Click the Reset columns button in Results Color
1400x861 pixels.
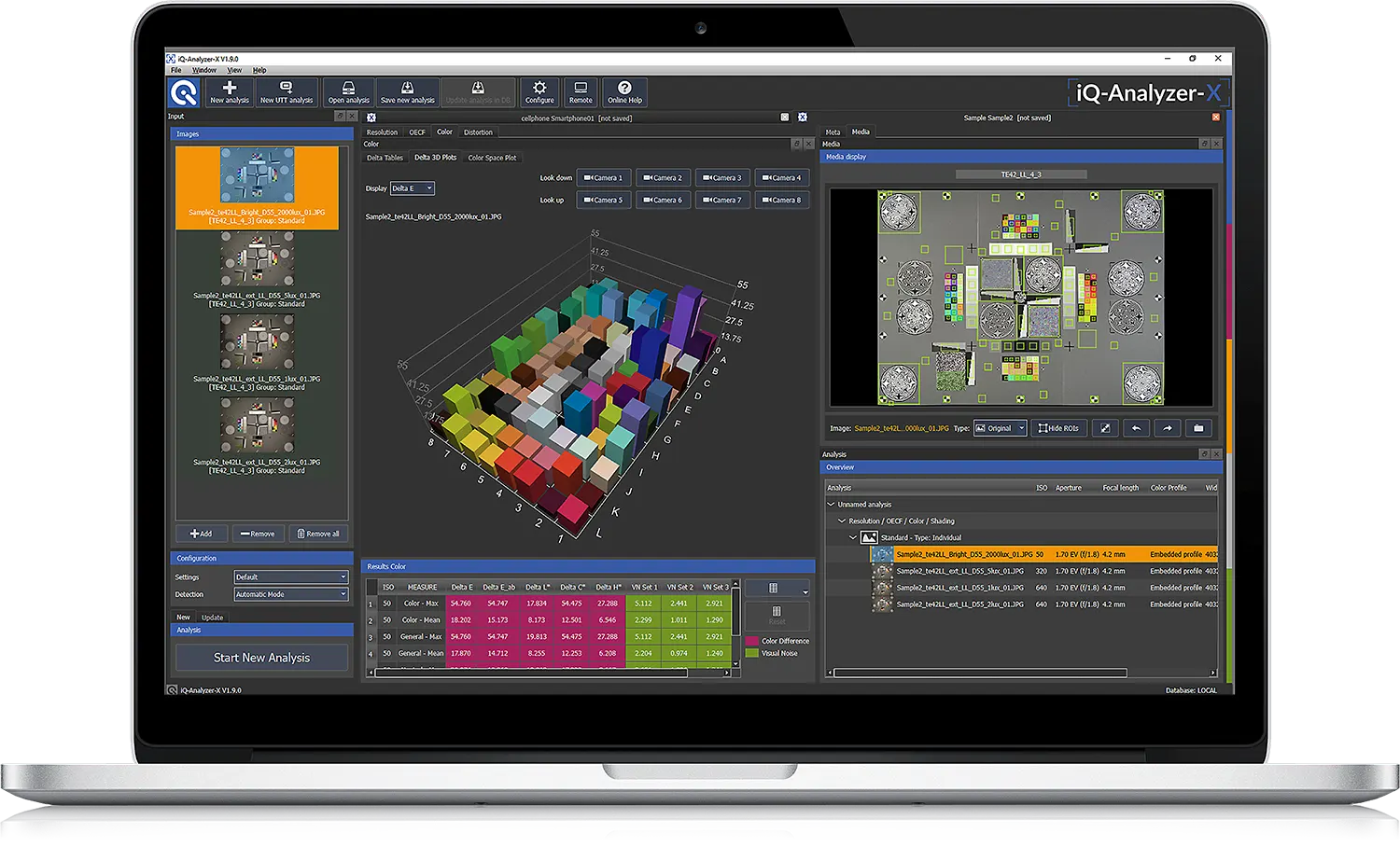pos(777,615)
